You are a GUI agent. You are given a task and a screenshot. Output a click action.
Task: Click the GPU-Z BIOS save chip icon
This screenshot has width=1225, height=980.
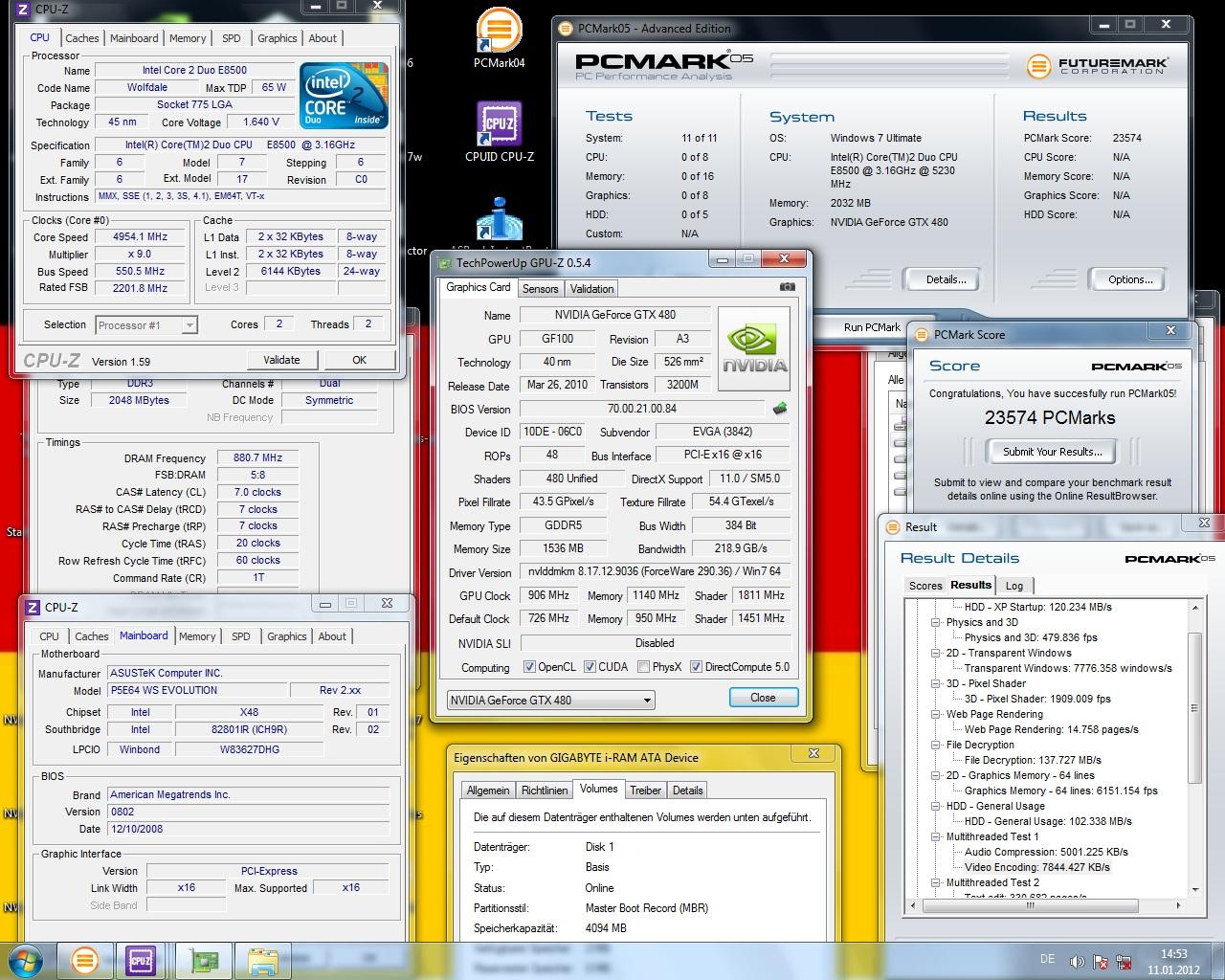pyautogui.click(x=780, y=409)
